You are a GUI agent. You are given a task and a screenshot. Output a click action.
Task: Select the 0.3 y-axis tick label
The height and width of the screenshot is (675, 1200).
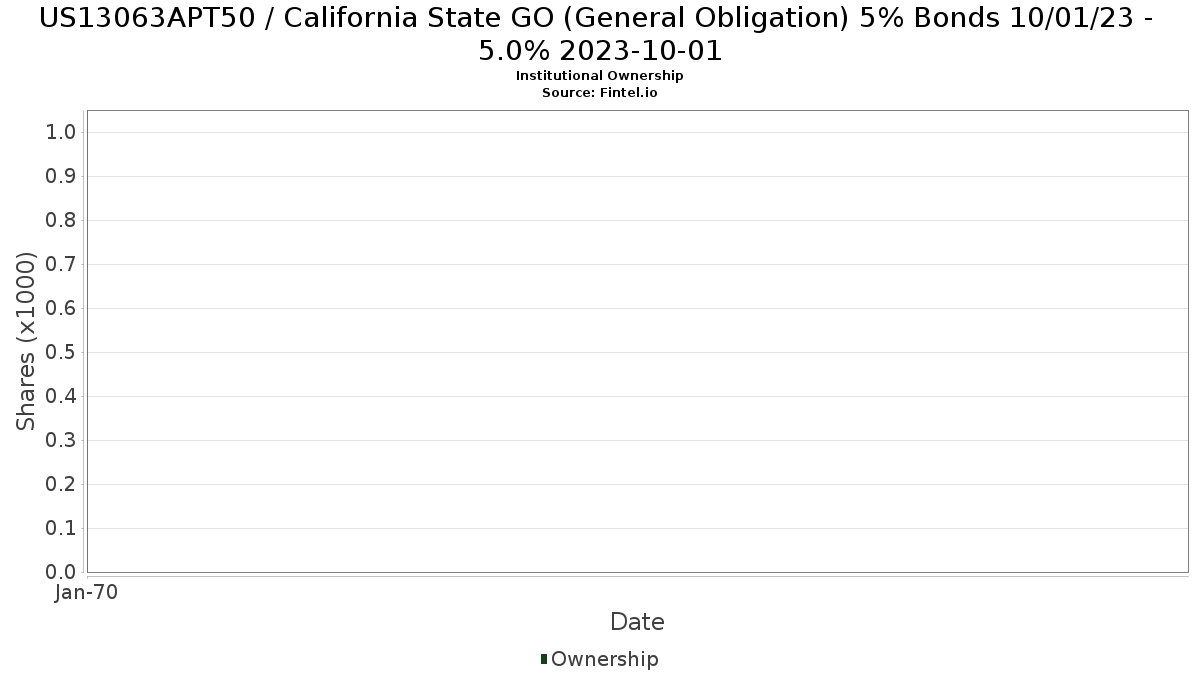click(60, 440)
